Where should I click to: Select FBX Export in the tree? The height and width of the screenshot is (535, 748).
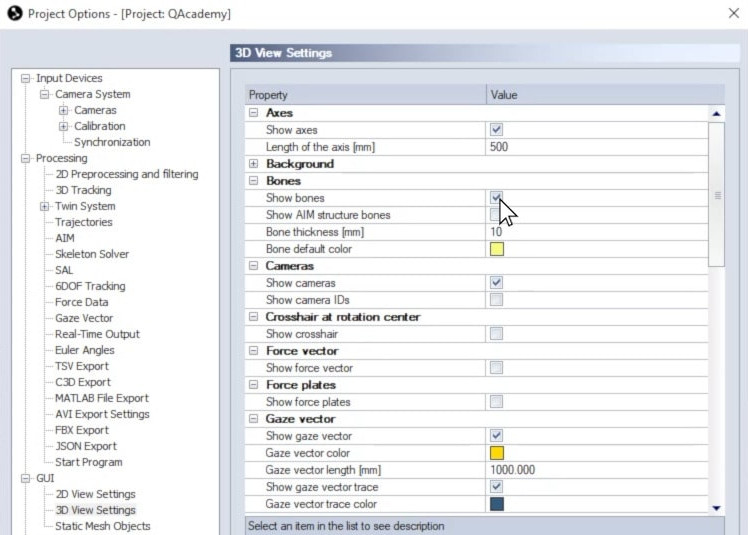(x=82, y=430)
